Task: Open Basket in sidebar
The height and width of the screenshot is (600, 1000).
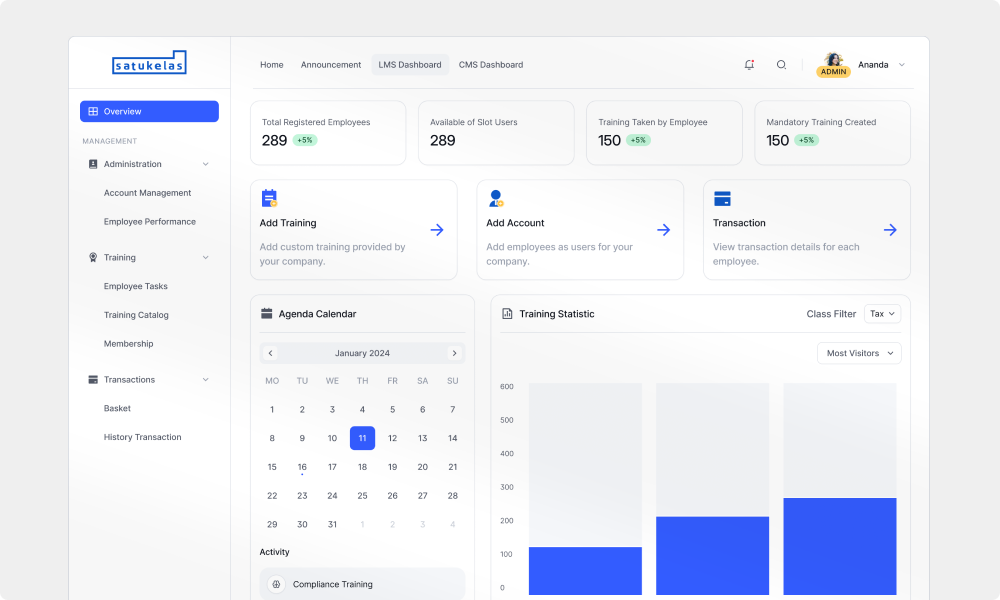Action: click(117, 408)
